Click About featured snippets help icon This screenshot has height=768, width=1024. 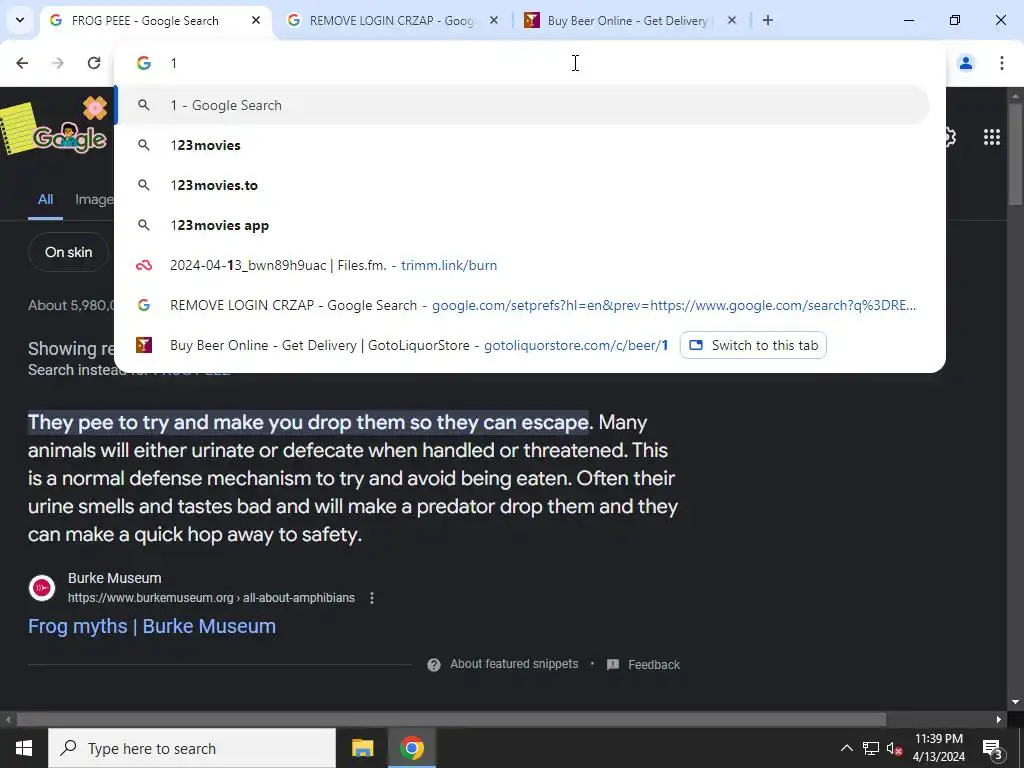coord(434,665)
